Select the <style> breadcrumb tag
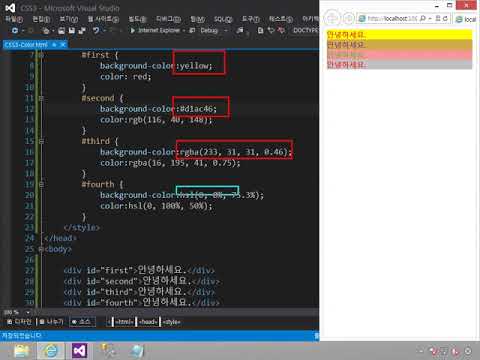Screen dimensions: 480x360 (171, 322)
